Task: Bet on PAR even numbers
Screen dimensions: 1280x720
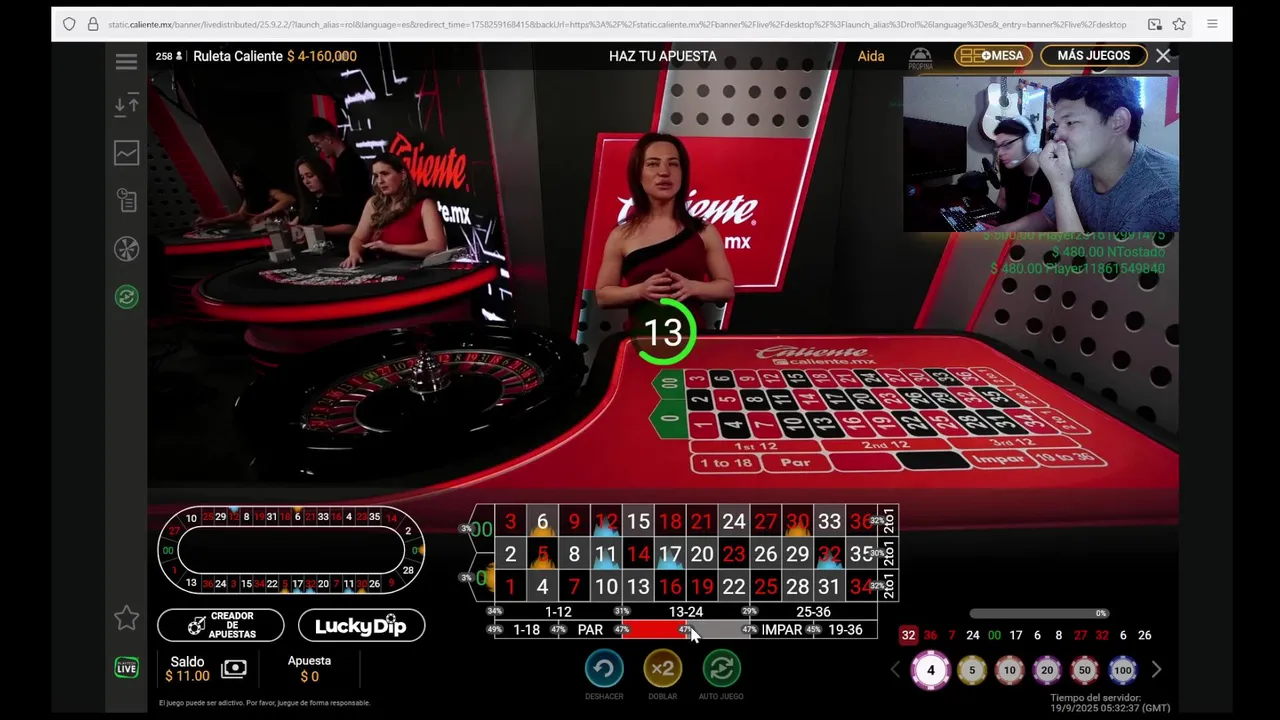Action: [x=590, y=630]
